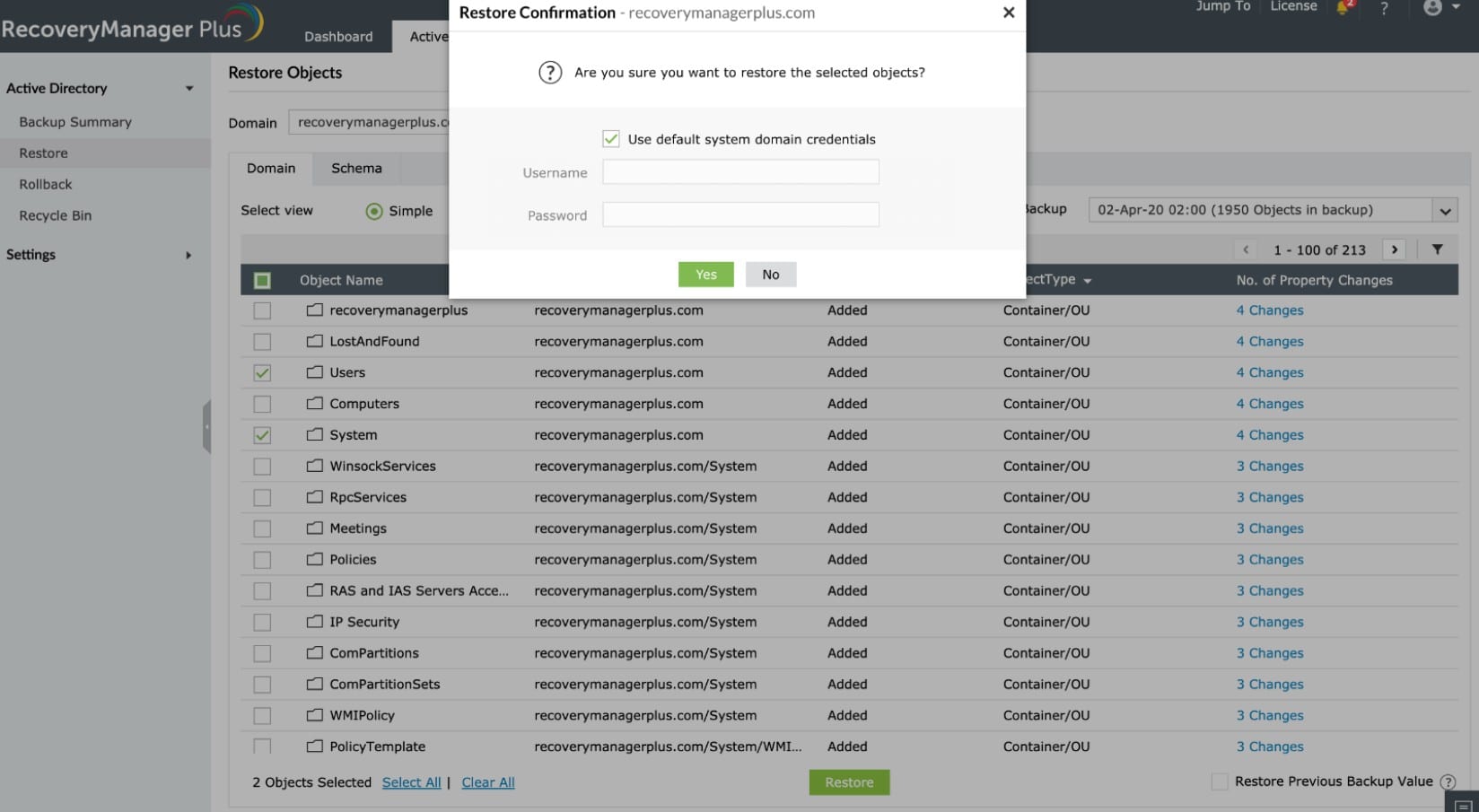Click the folder icon of Meetings row
This screenshot has height=812, width=1479.
coord(314,528)
